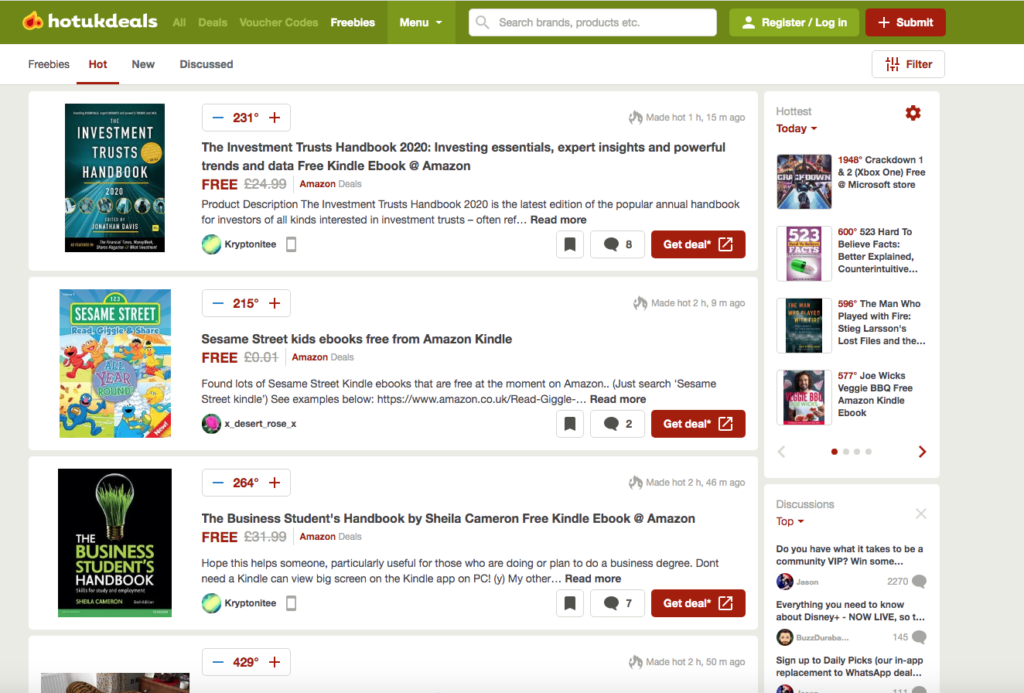The image size is (1024, 693).
Task: Read more of Business Student's Handbook description
Action: 593,579
